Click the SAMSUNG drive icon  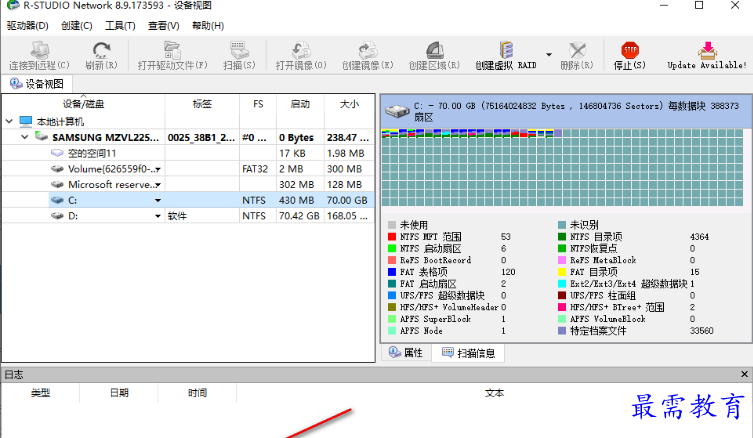click(x=41, y=137)
